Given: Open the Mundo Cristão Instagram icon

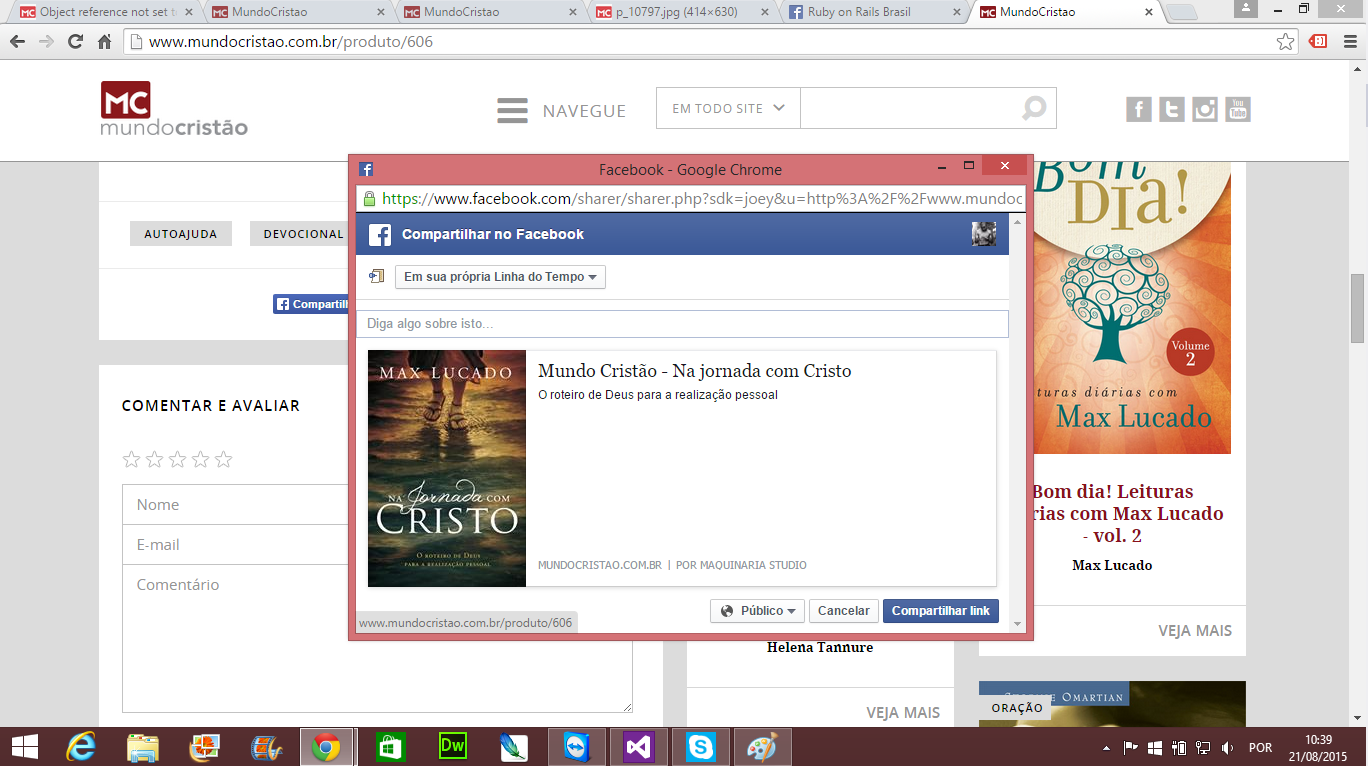Looking at the screenshot, I should [1205, 109].
